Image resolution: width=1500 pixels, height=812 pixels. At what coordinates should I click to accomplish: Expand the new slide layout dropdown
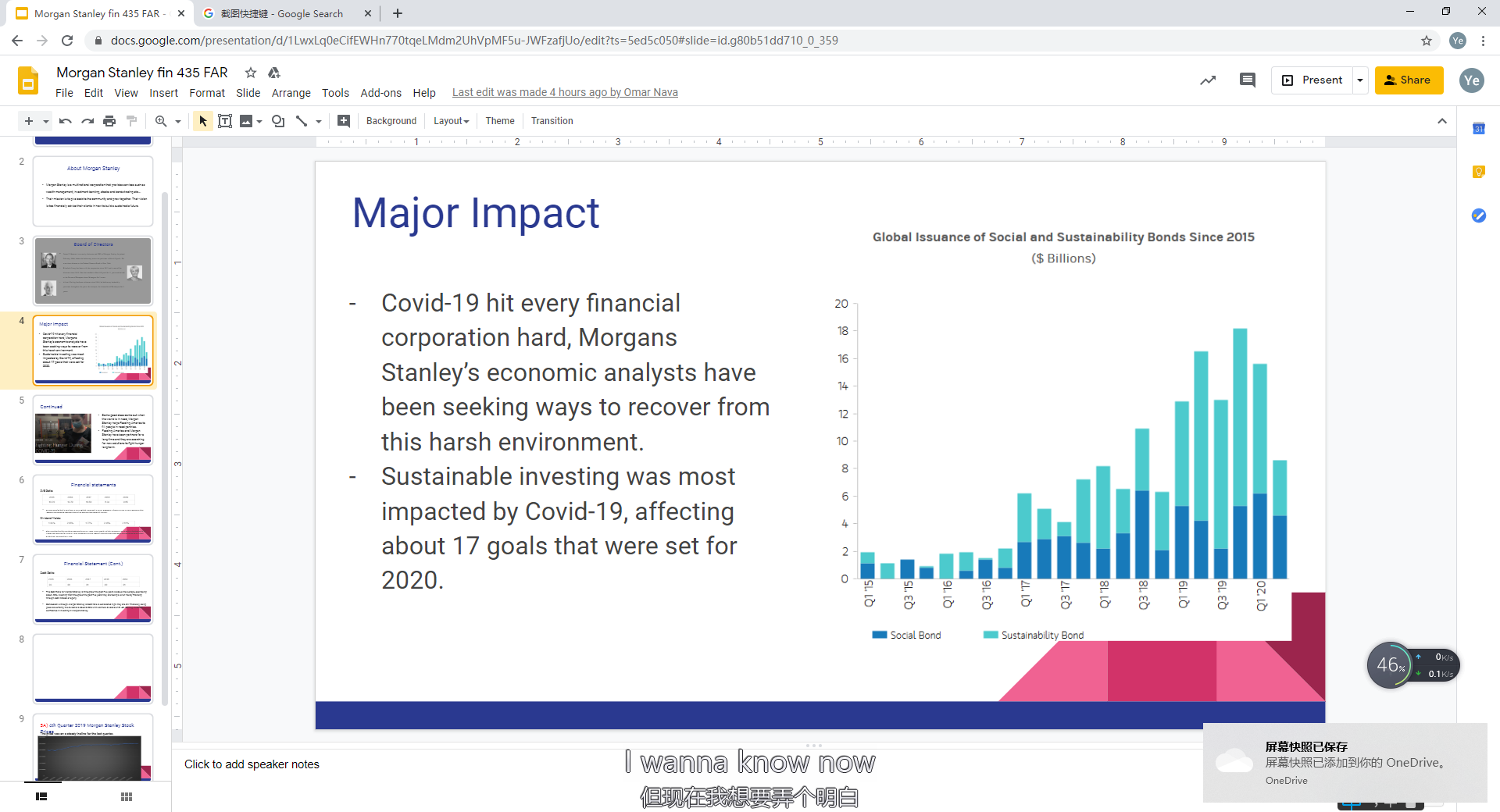click(46, 121)
